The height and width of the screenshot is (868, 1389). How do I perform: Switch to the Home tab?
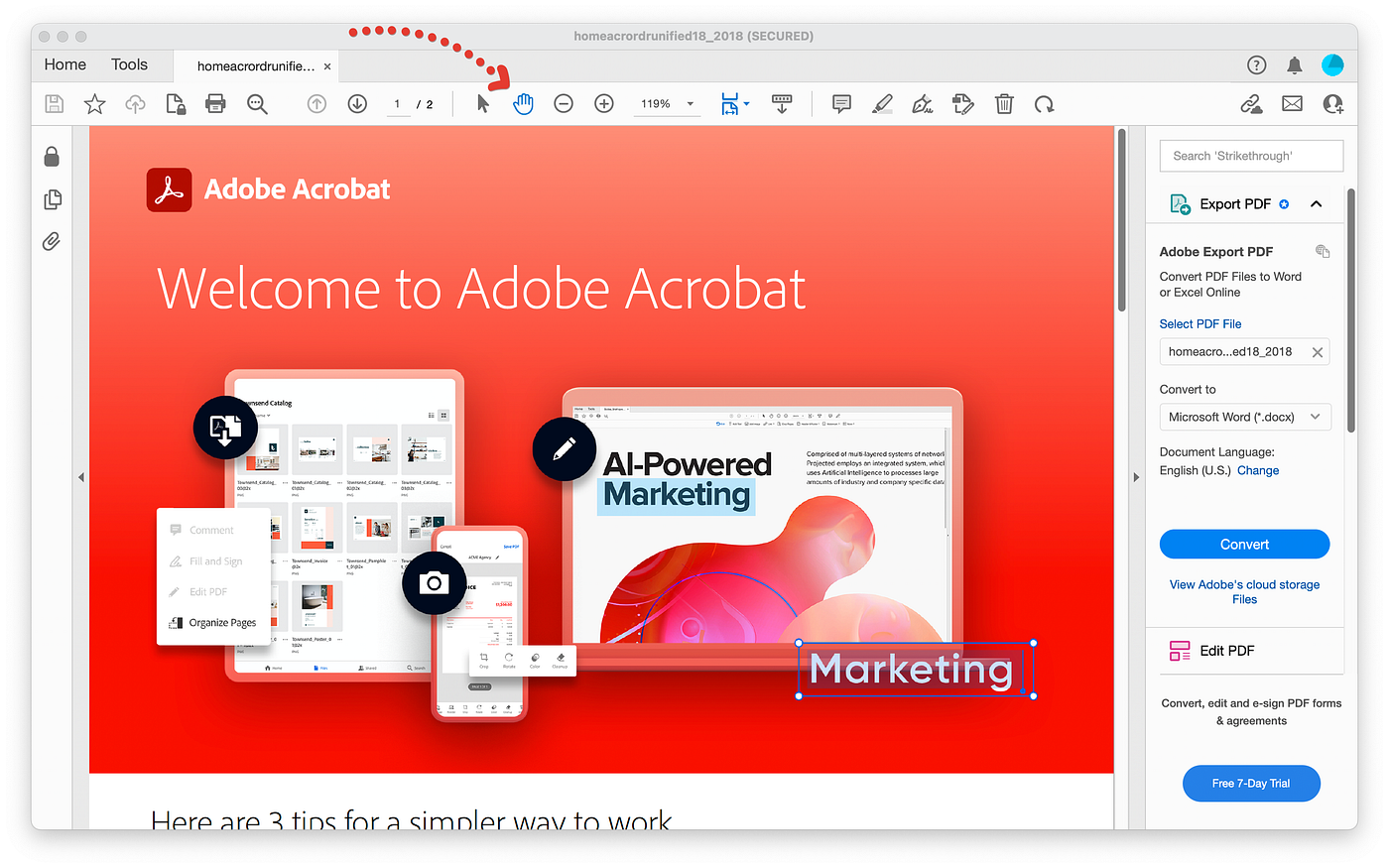[x=63, y=63]
